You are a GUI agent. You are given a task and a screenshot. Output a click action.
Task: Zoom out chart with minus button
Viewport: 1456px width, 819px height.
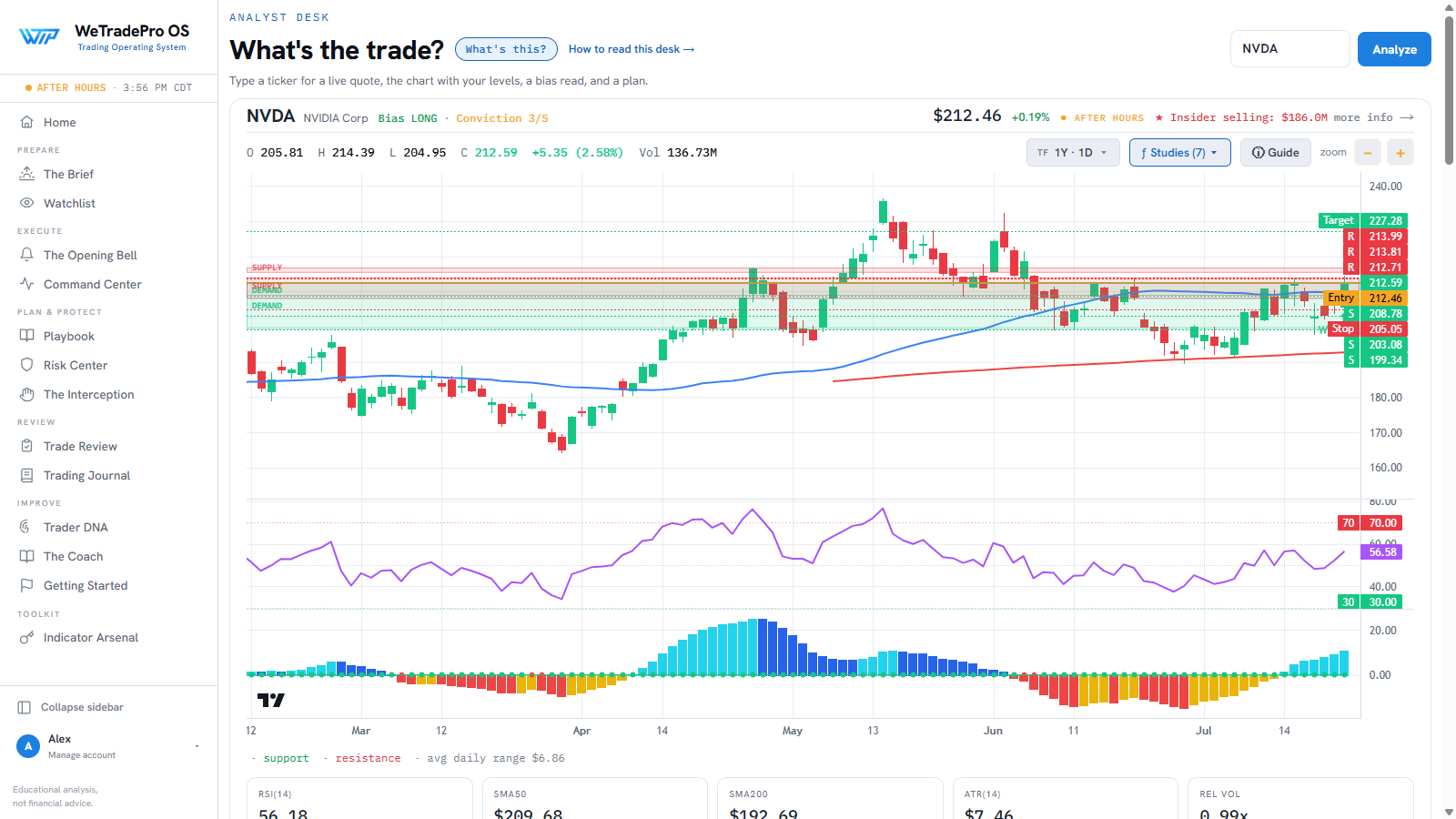coord(1368,153)
